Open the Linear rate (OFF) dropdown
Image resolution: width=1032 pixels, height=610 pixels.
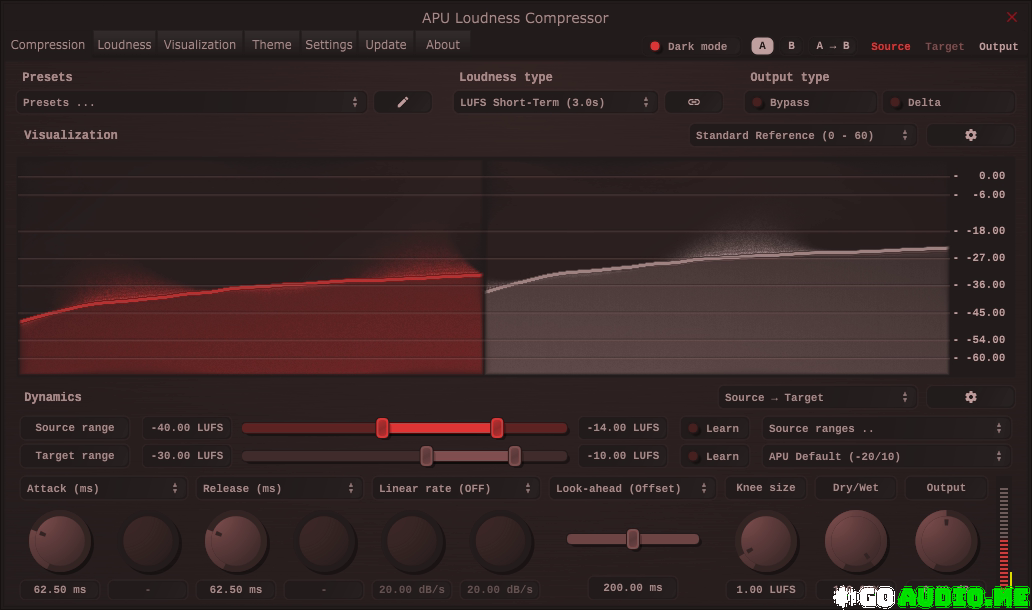pyautogui.click(x=455, y=488)
